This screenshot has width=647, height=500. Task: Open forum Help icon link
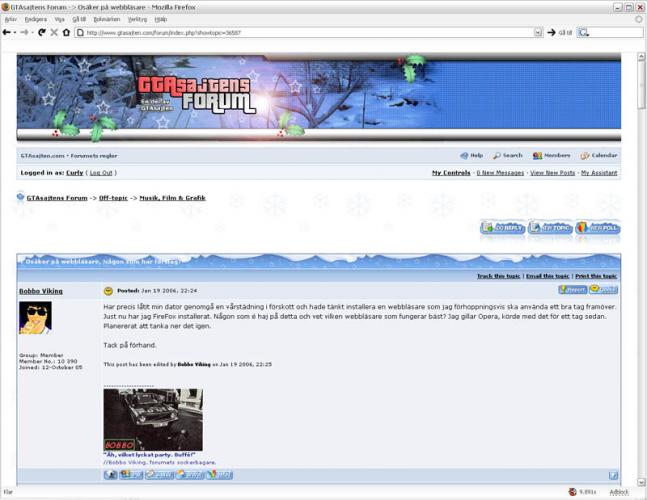click(x=471, y=156)
